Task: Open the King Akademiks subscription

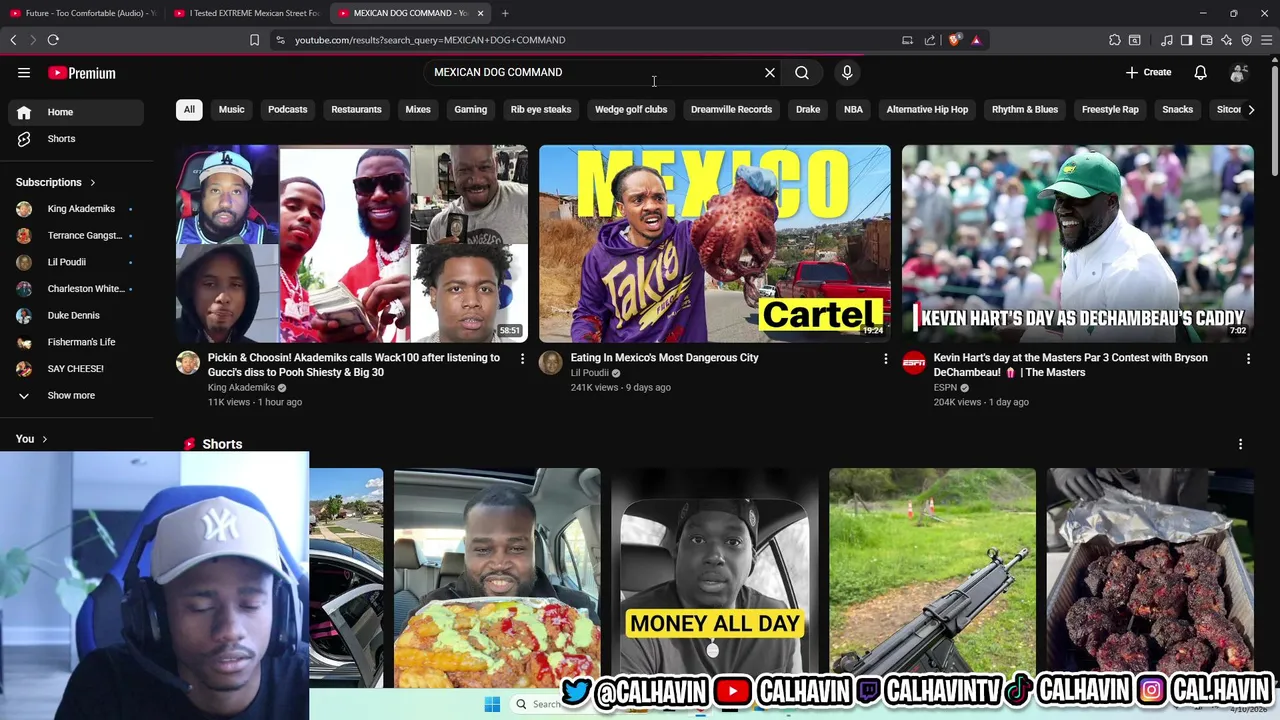Action: pos(76,209)
